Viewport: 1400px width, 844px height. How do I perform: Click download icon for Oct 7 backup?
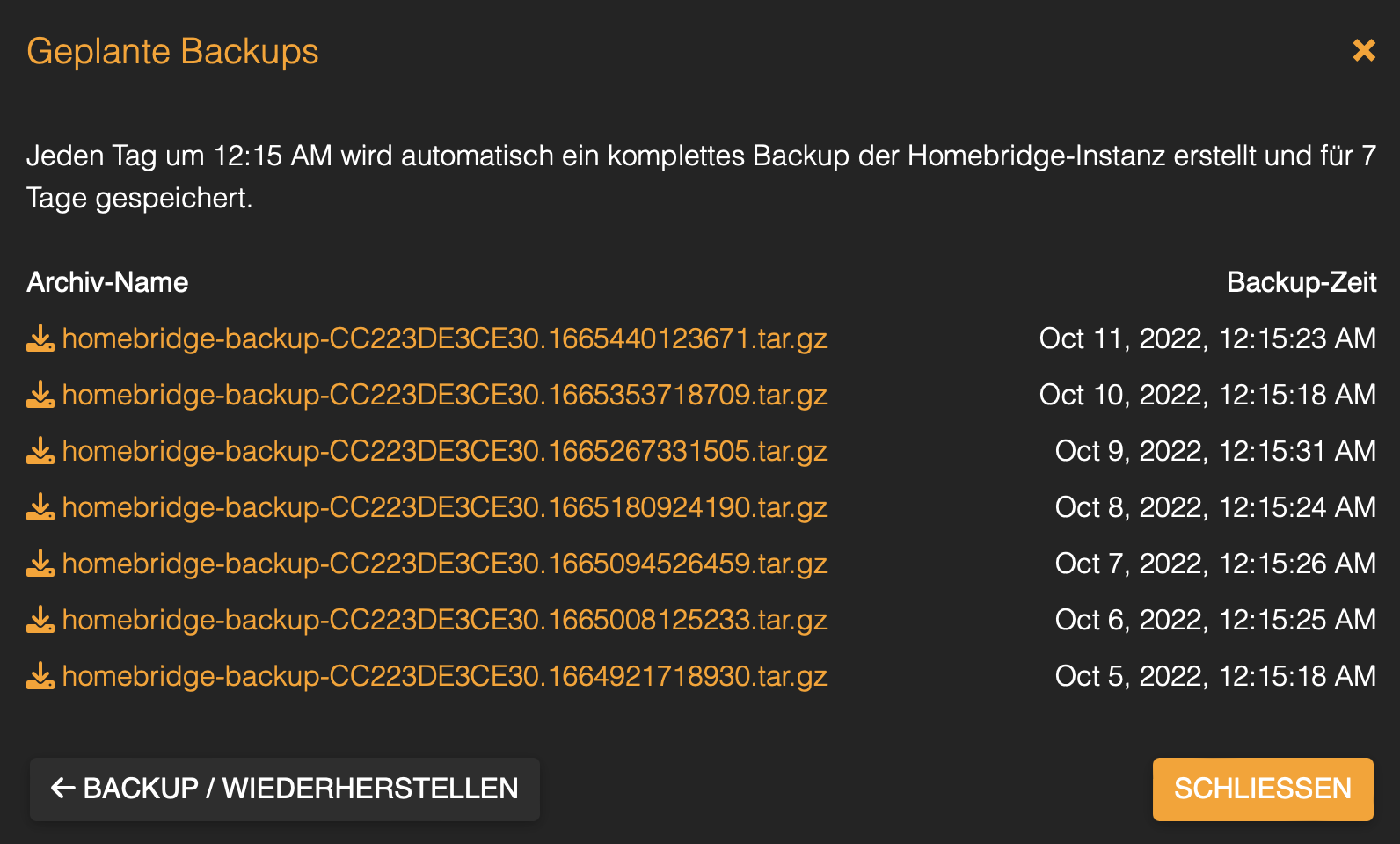click(40, 564)
